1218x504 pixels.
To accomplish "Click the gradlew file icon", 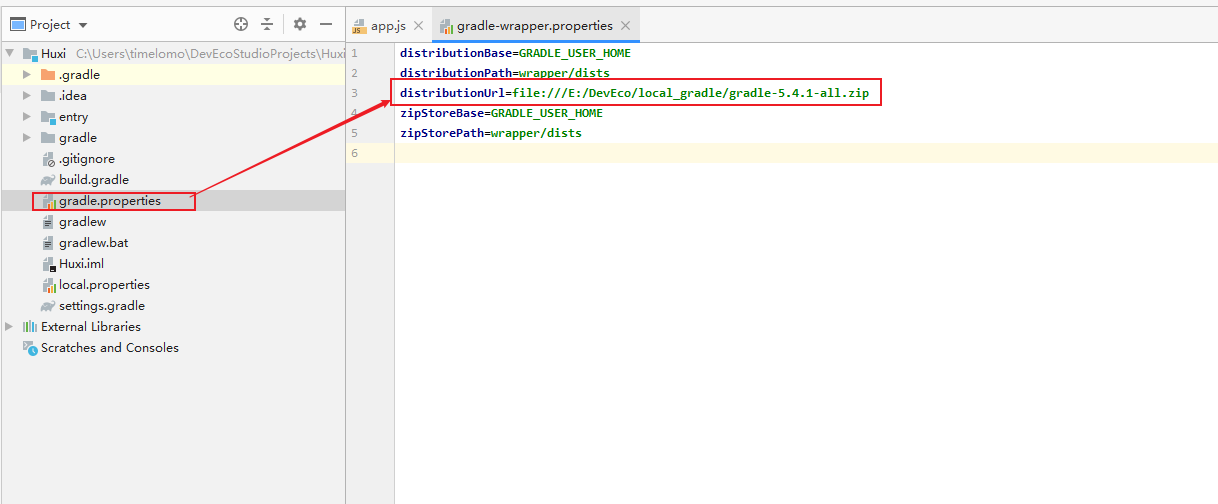I will coord(48,221).
